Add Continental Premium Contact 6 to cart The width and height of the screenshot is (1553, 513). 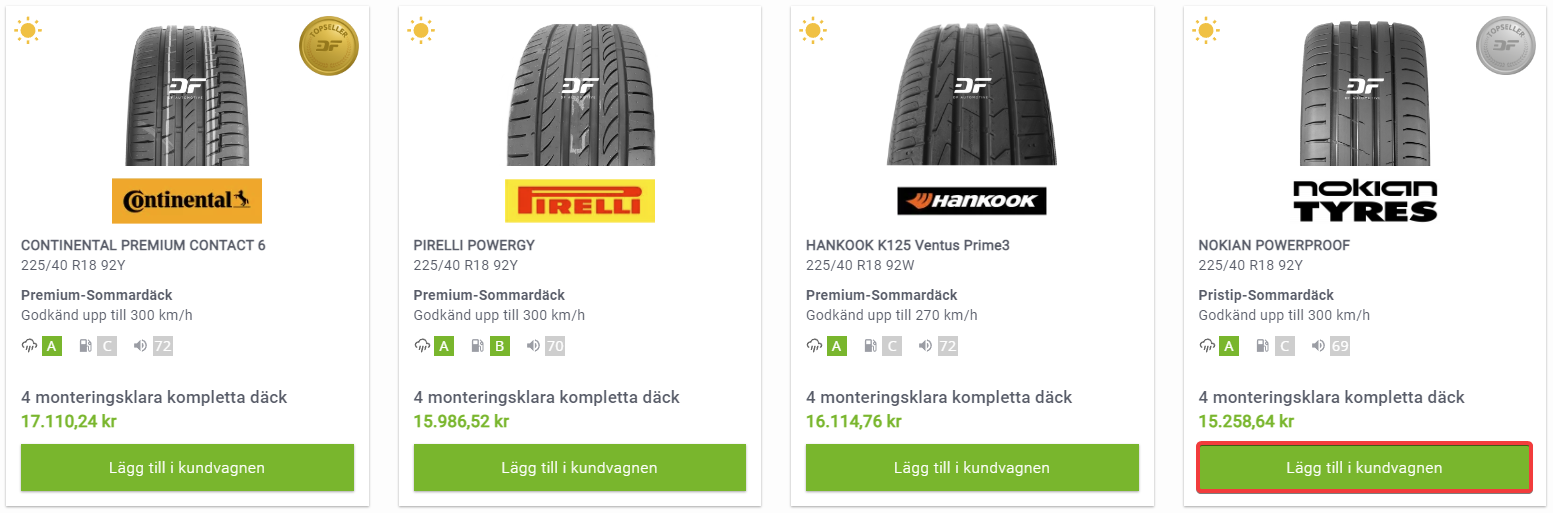click(x=187, y=467)
